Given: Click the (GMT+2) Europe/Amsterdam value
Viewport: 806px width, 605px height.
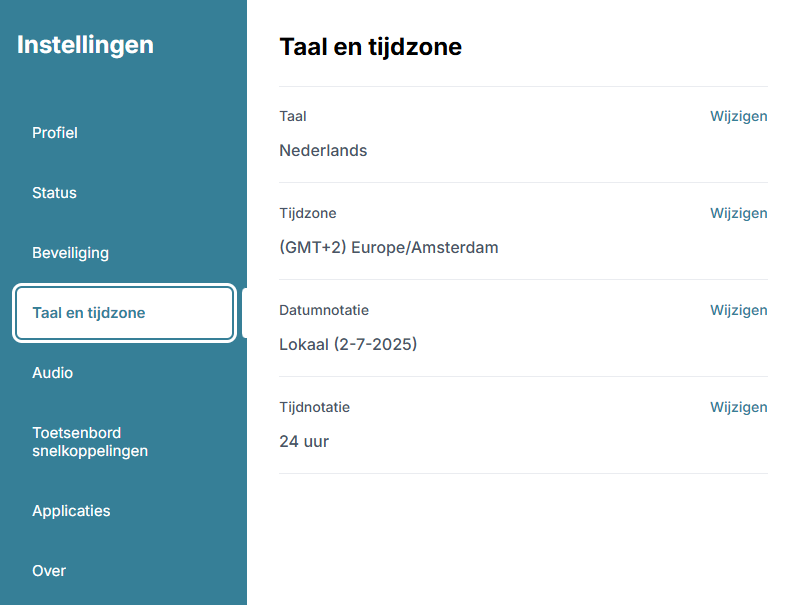Looking at the screenshot, I should click(x=388, y=248).
